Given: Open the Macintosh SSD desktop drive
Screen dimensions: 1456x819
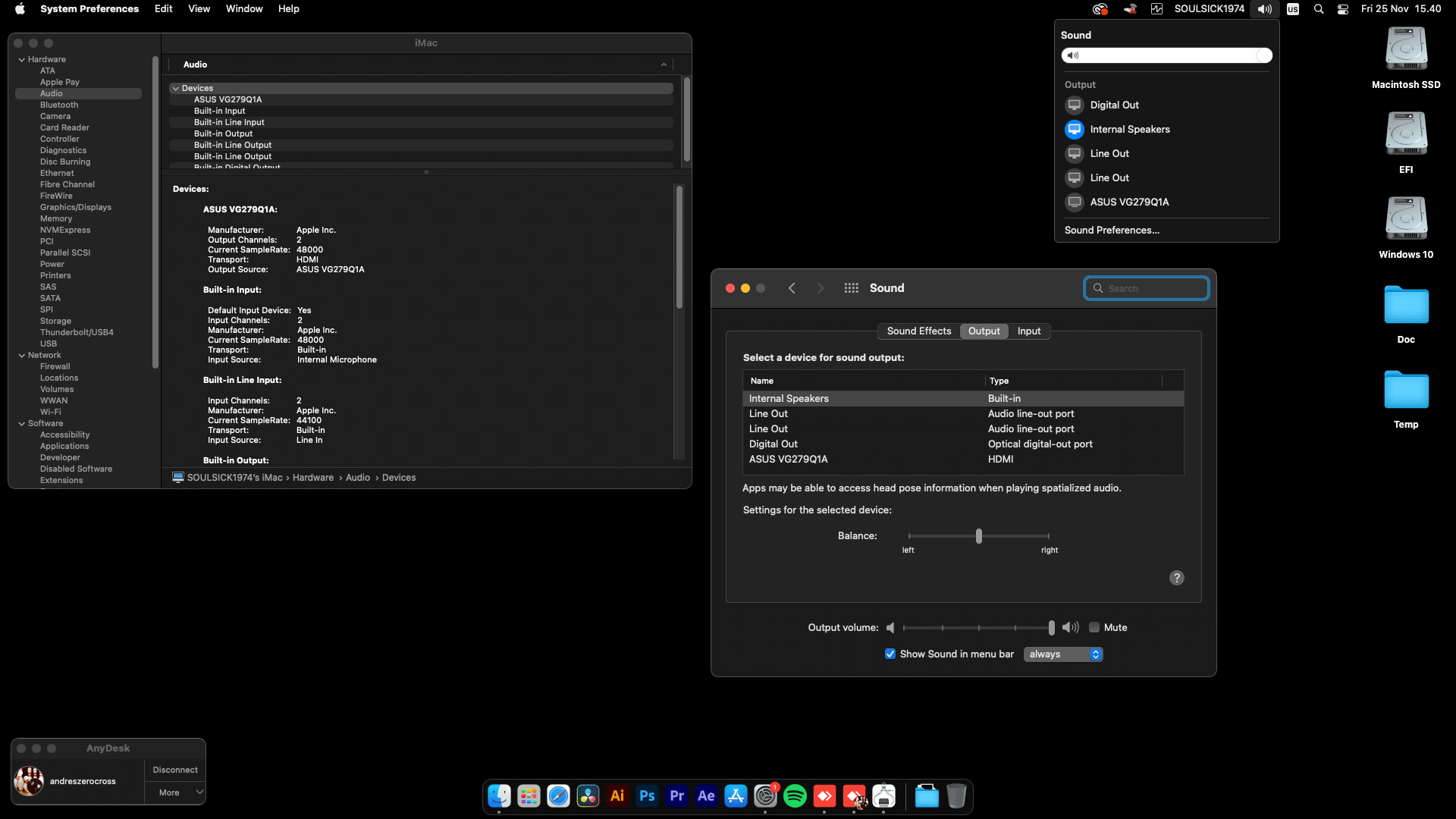Looking at the screenshot, I should [x=1406, y=58].
